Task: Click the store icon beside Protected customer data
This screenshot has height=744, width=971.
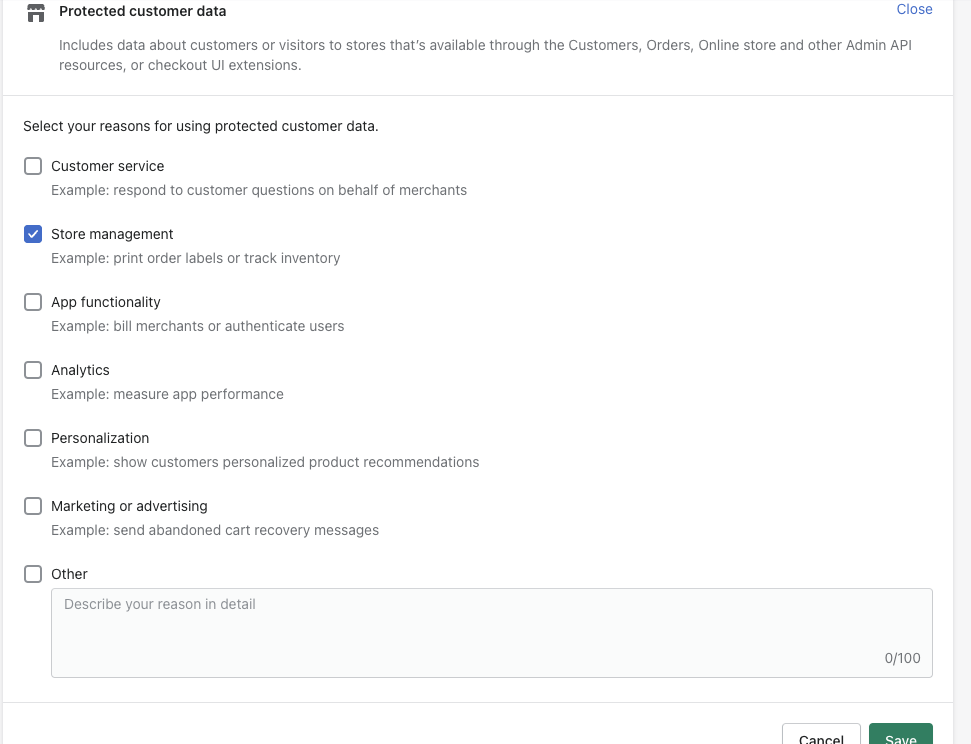Action: (x=36, y=13)
